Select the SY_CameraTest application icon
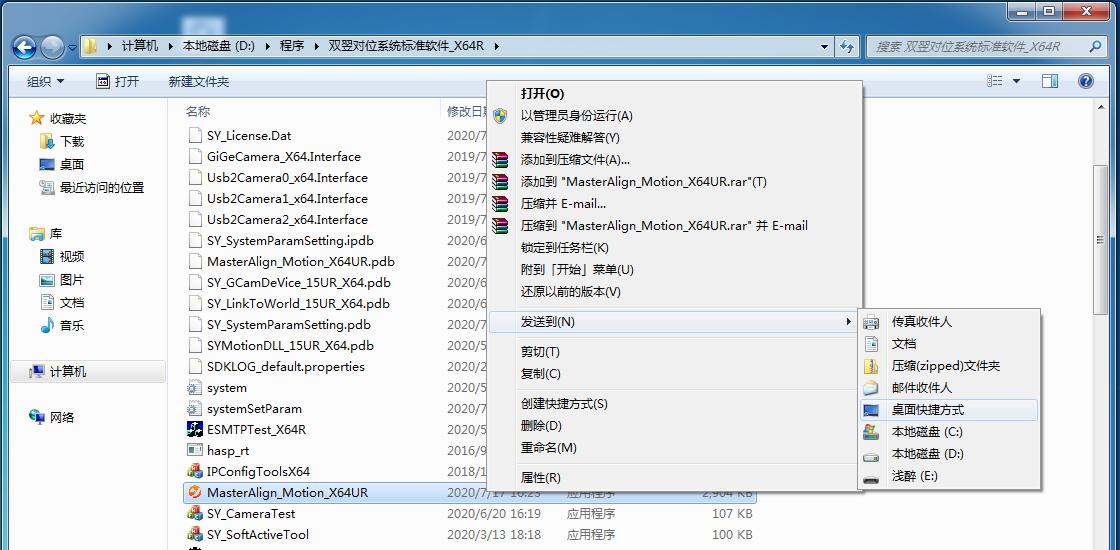Screen dimensions: 1120x550 [195, 514]
